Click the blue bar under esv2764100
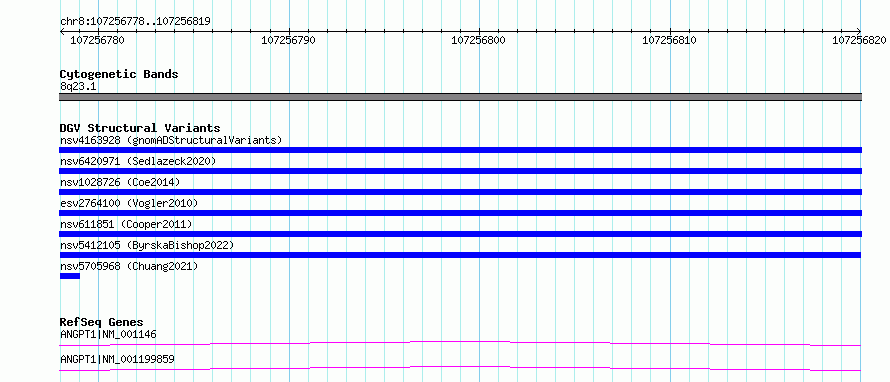The width and height of the screenshot is (890, 382). pyautogui.click(x=460, y=213)
